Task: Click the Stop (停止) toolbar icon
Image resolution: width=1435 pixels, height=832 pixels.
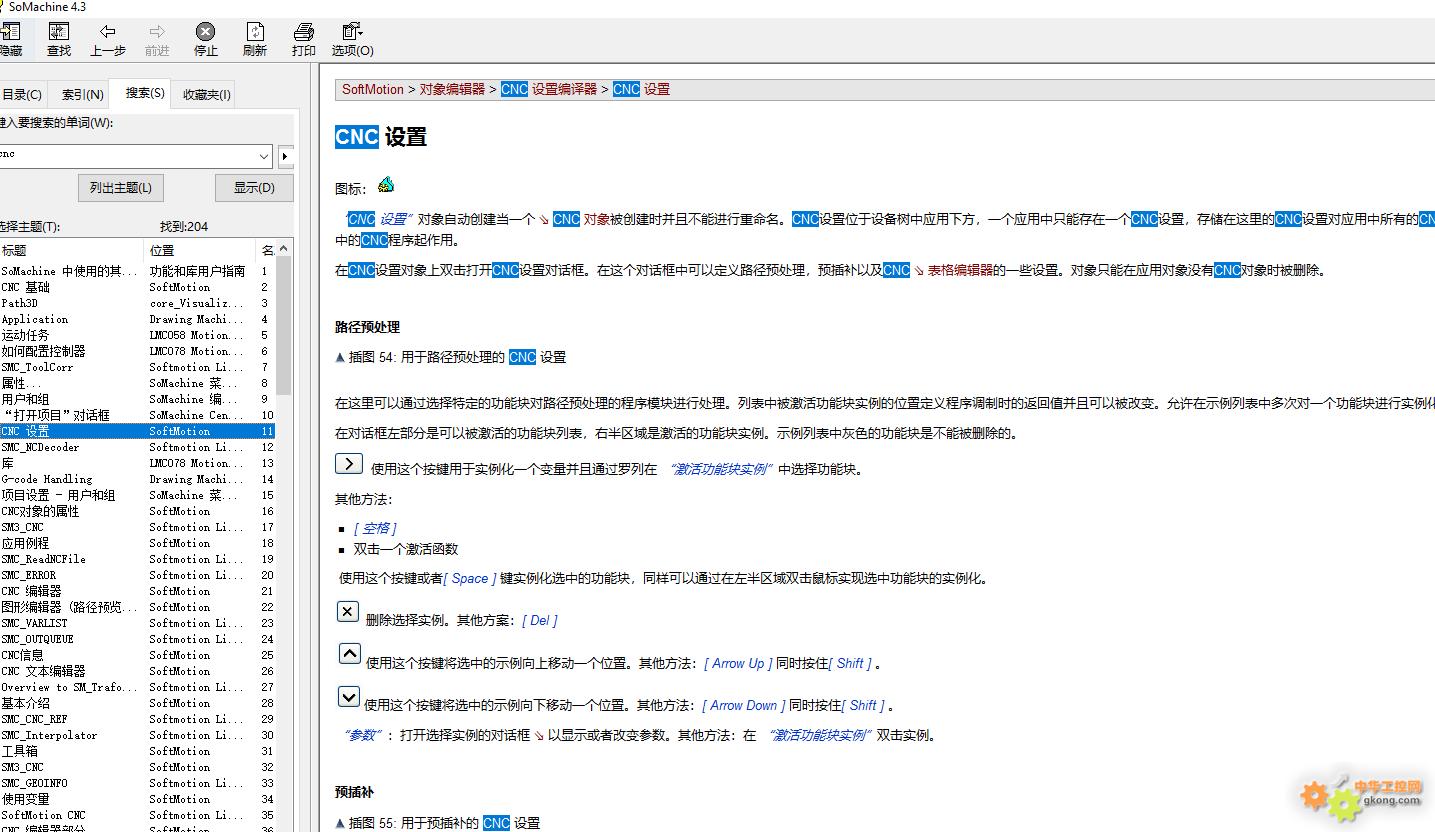Action: [x=205, y=31]
